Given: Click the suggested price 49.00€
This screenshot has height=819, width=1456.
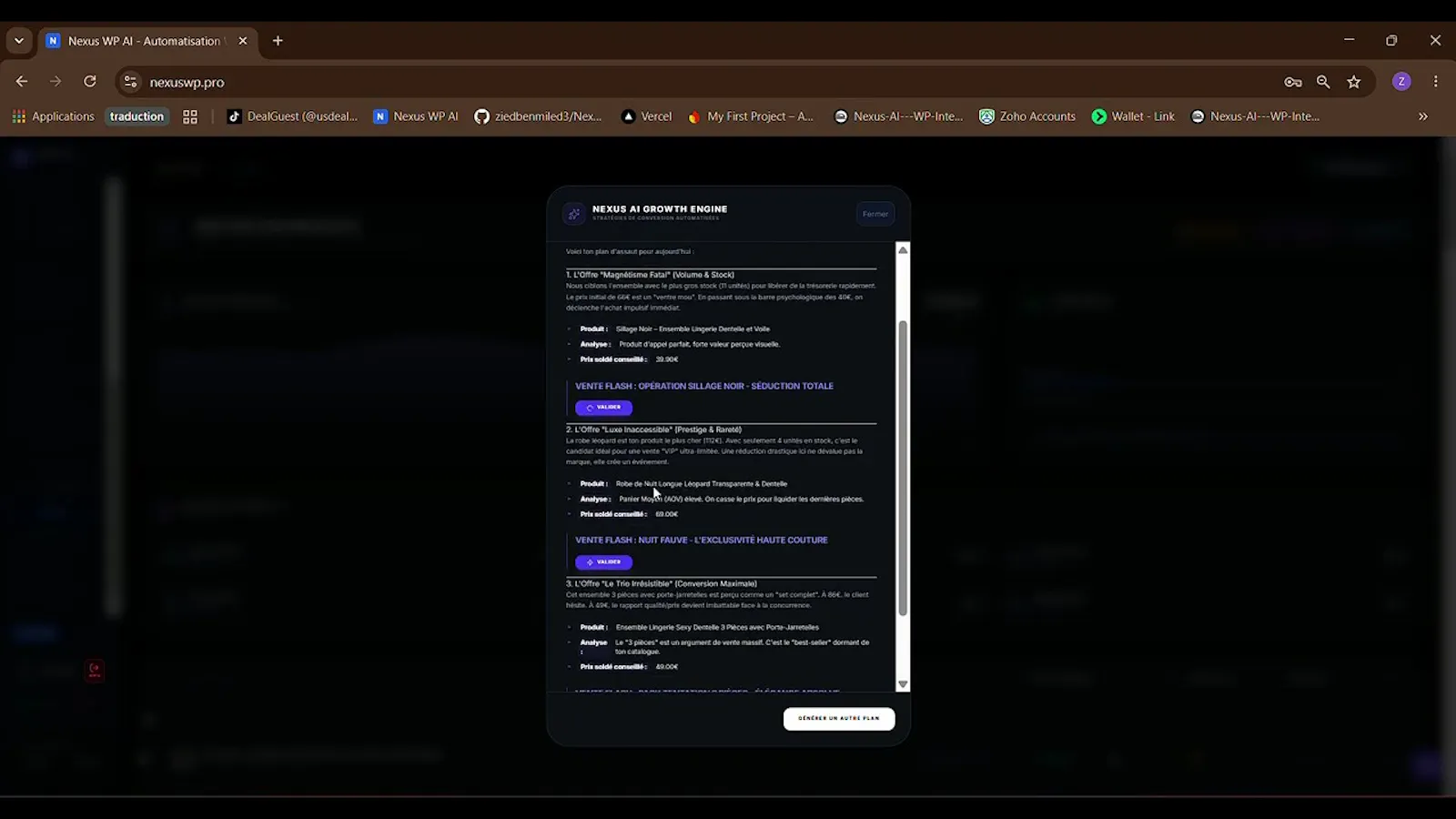Looking at the screenshot, I should tap(667, 666).
